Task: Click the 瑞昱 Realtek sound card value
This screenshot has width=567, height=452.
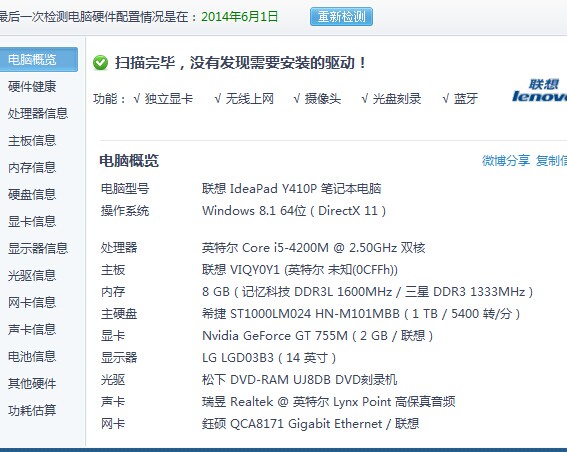Action: point(328,402)
